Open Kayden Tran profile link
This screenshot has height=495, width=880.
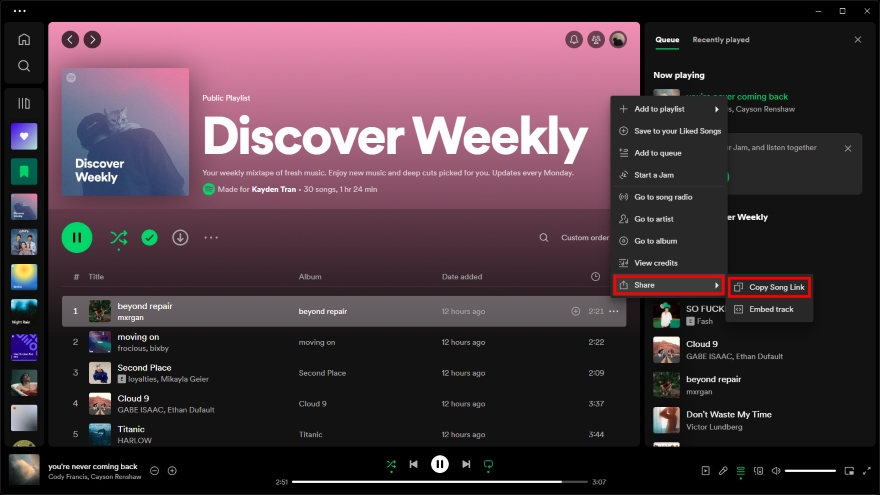[x=273, y=189]
